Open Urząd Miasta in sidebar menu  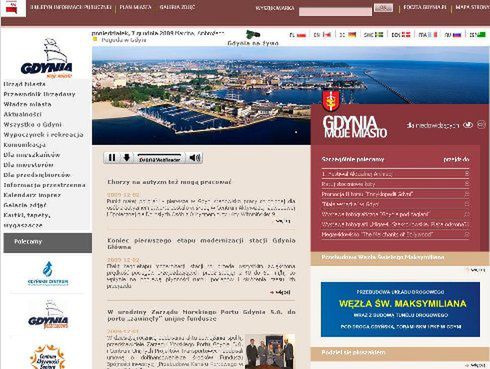point(24,84)
